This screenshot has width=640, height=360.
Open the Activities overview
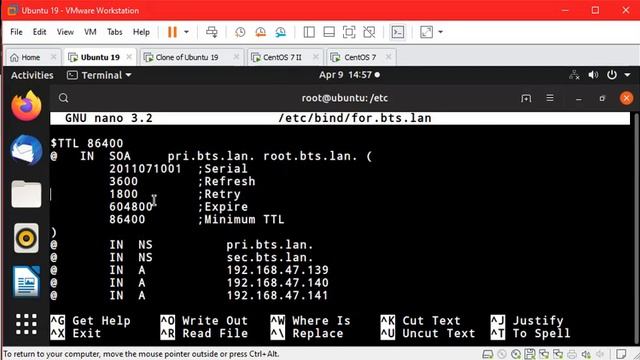point(32,75)
